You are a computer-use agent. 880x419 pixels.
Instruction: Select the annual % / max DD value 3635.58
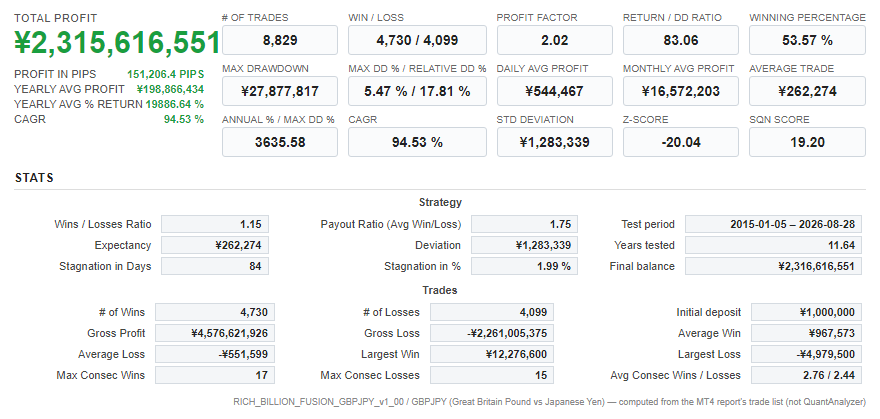(x=280, y=142)
